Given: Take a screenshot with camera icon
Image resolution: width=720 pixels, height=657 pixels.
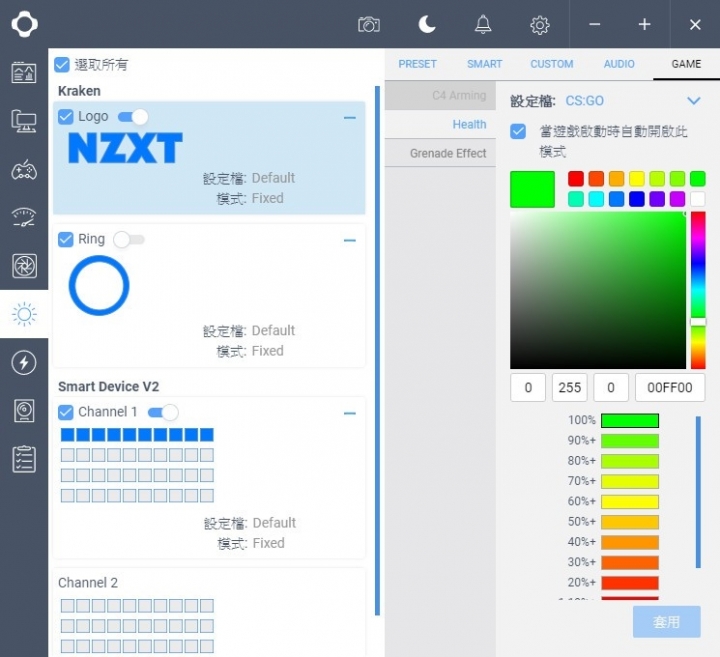Looking at the screenshot, I should 369,24.
